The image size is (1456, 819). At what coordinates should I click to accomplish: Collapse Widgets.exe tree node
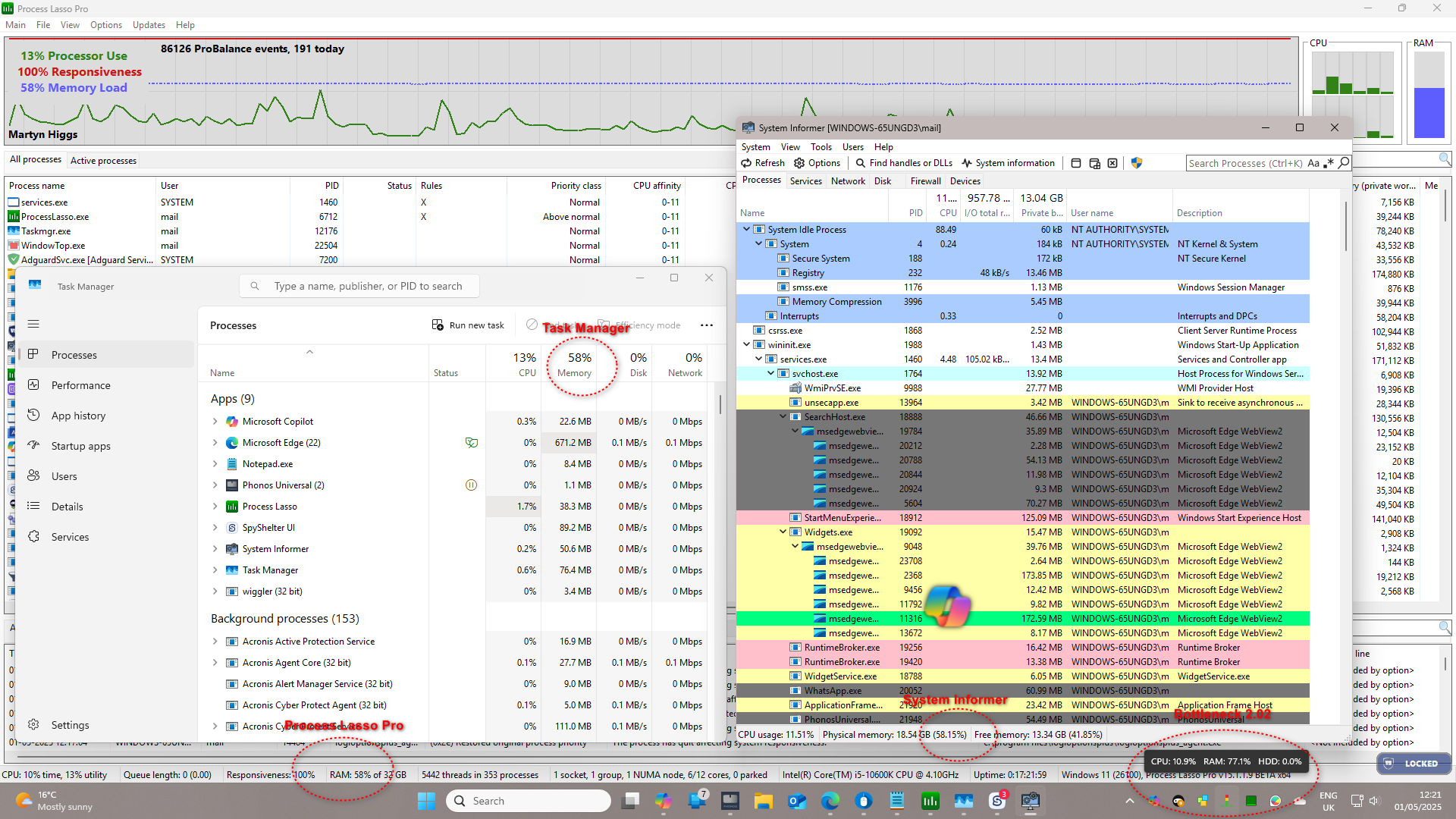pos(783,532)
